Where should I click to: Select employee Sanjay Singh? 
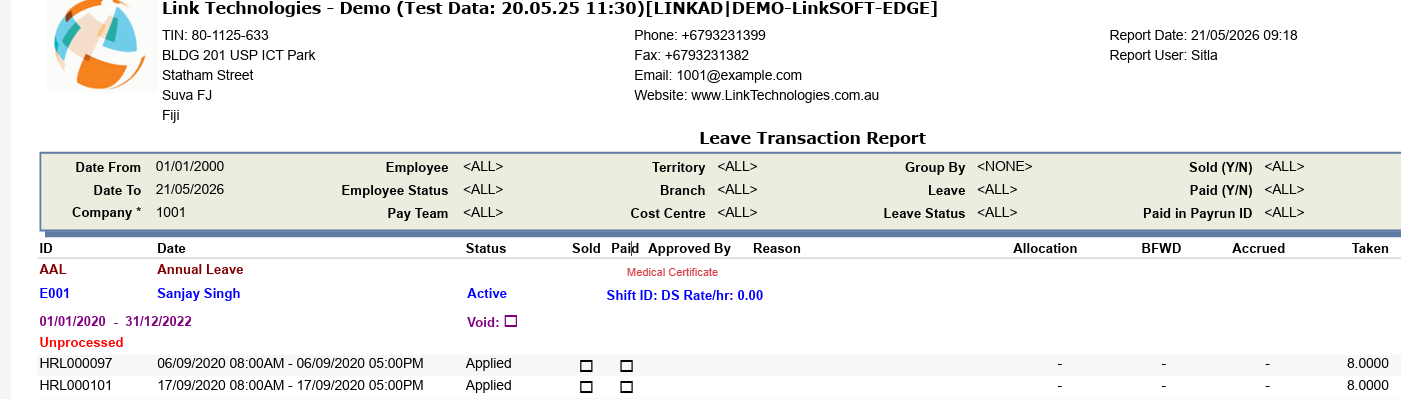(x=199, y=294)
